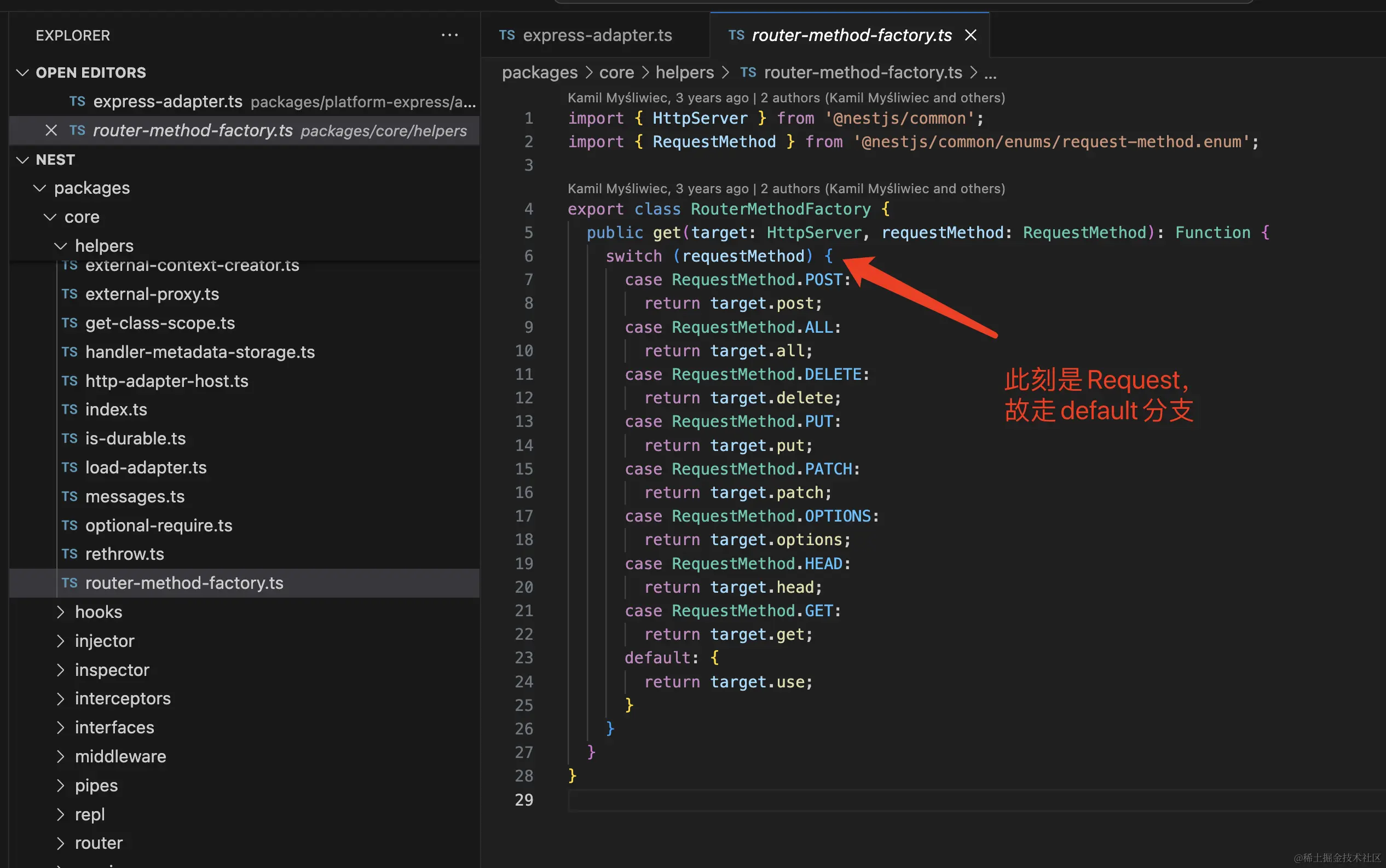Click 'target.use' in default branch
The image size is (1386, 868).
pyautogui.click(x=756, y=682)
